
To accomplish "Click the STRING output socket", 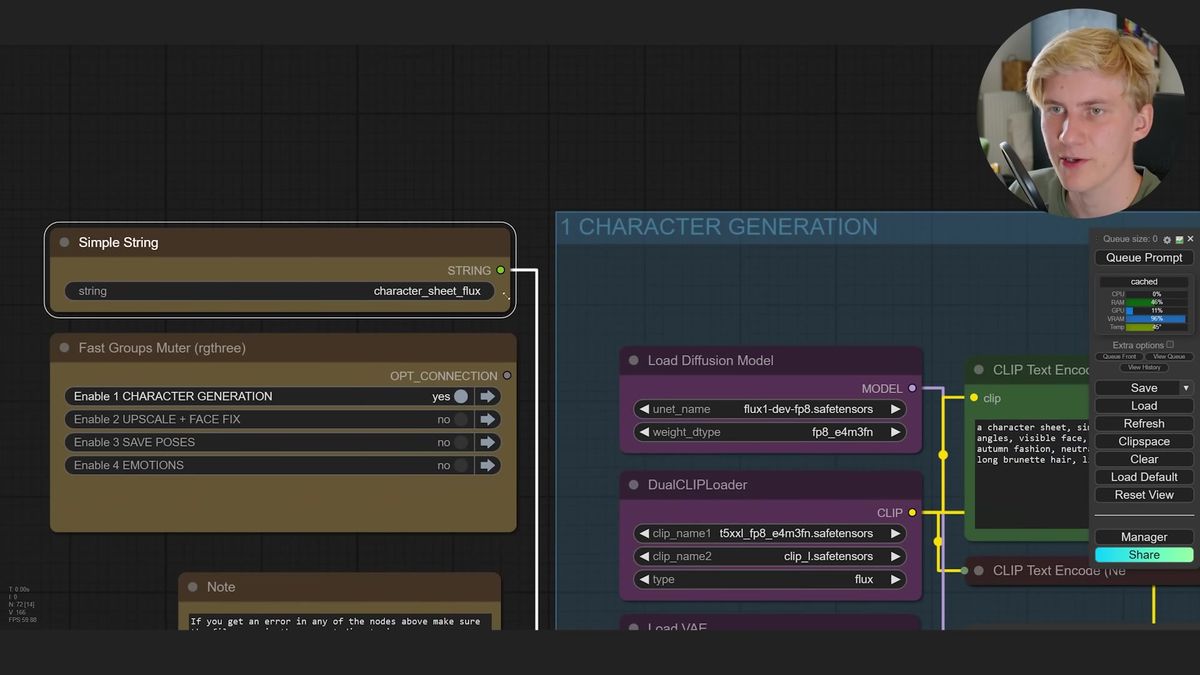I will 501,270.
